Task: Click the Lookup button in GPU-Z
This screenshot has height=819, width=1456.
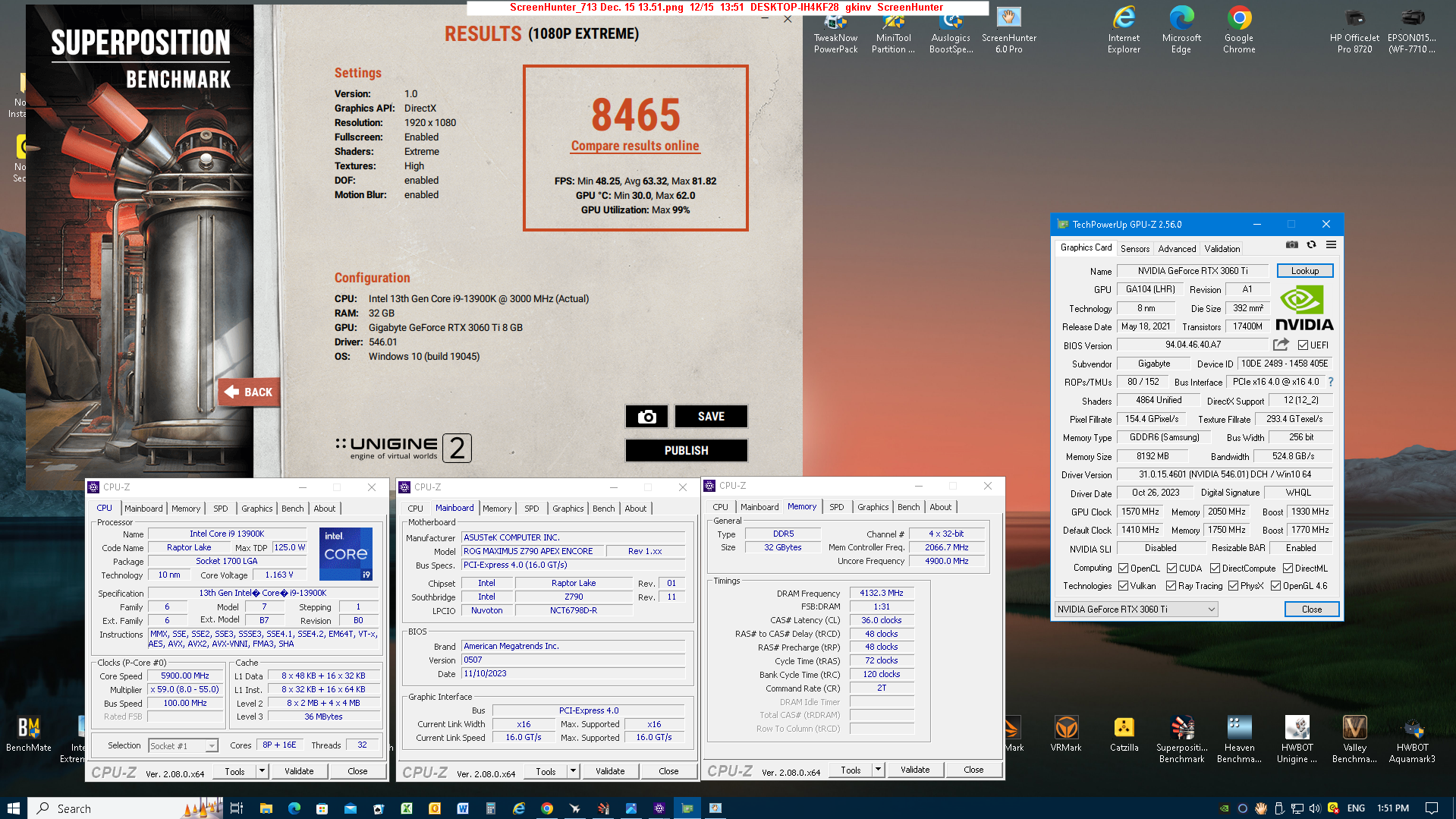Action: [x=1305, y=270]
